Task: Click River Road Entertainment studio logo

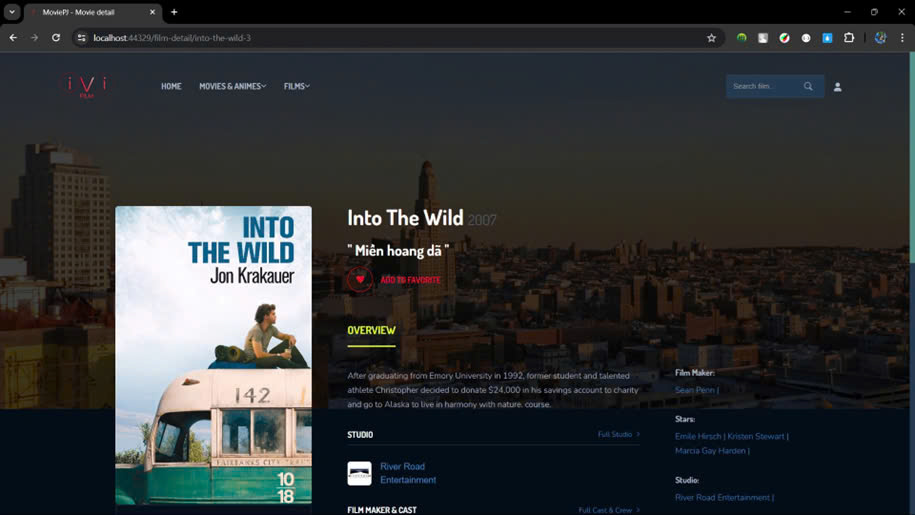Action: (359, 474)
